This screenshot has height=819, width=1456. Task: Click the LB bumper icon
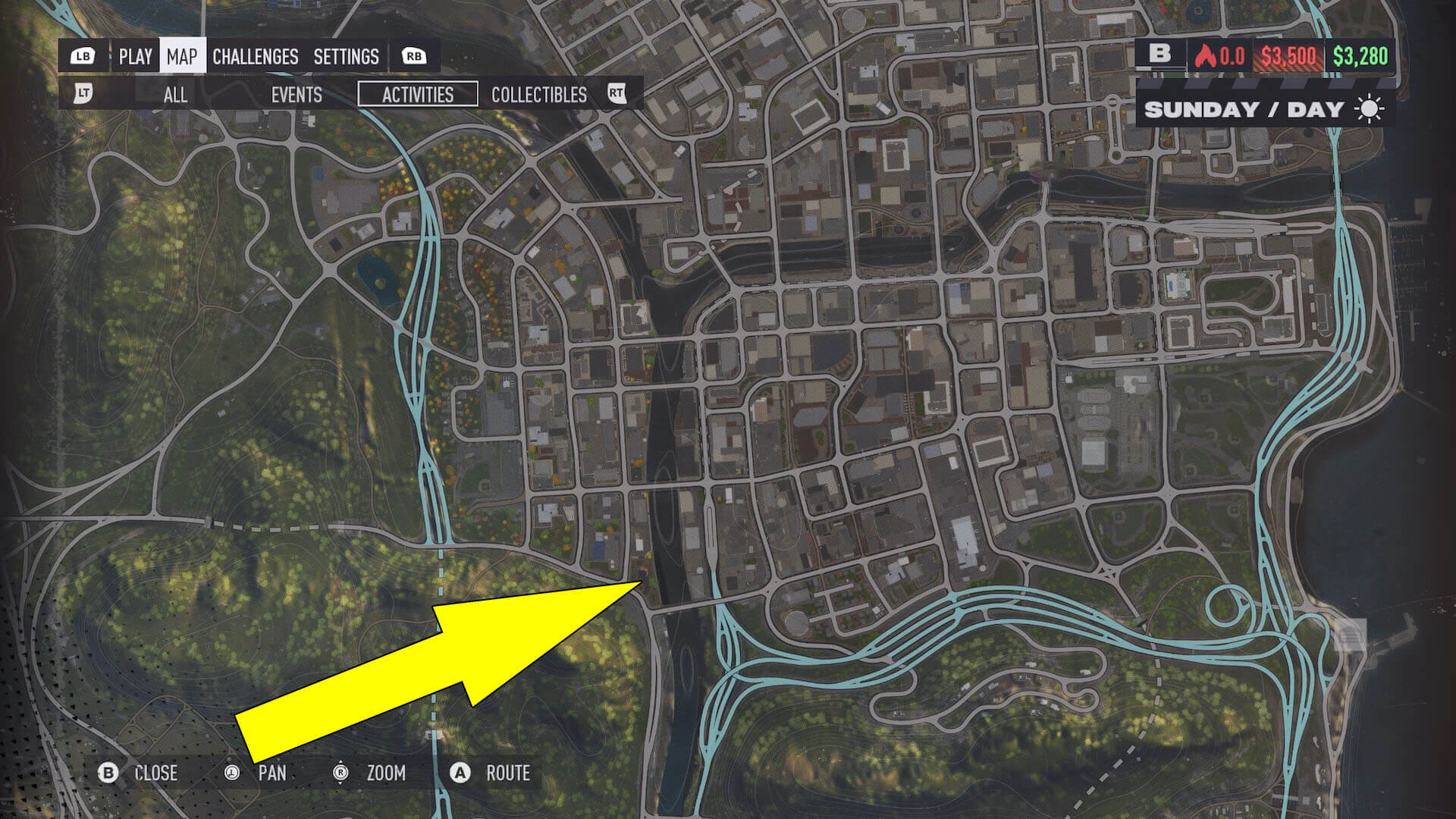(x=83, y=56)
